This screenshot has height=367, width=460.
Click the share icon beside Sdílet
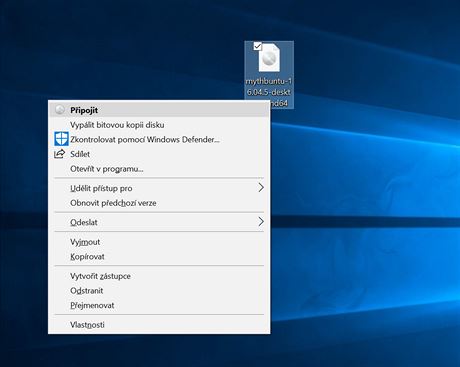[59, 154]
